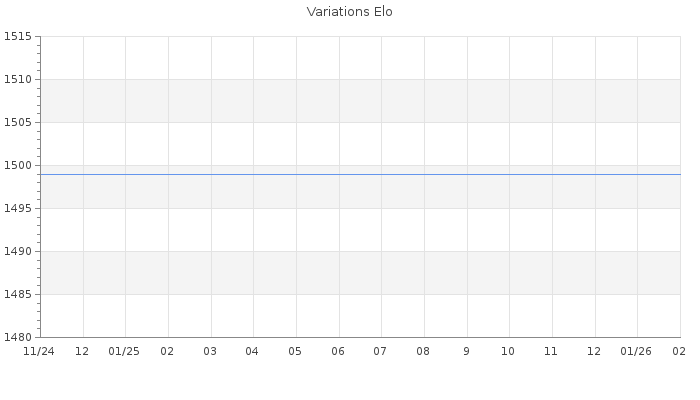Click the 03 month tick label
This screenshot has height=400, width=700.
[210, 352]
